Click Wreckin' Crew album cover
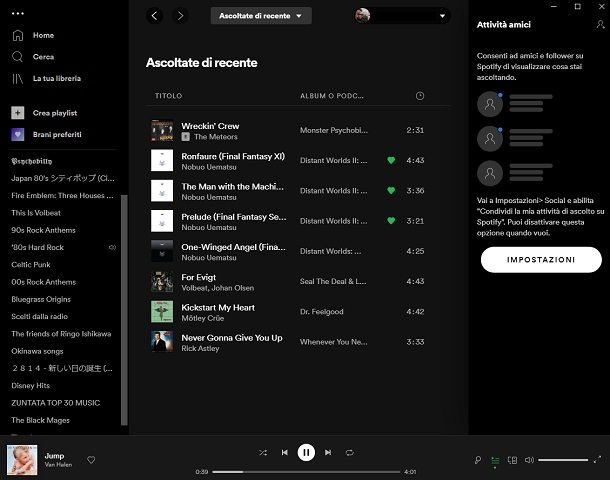Screen dimensions: 610x480 click(162, 130)
